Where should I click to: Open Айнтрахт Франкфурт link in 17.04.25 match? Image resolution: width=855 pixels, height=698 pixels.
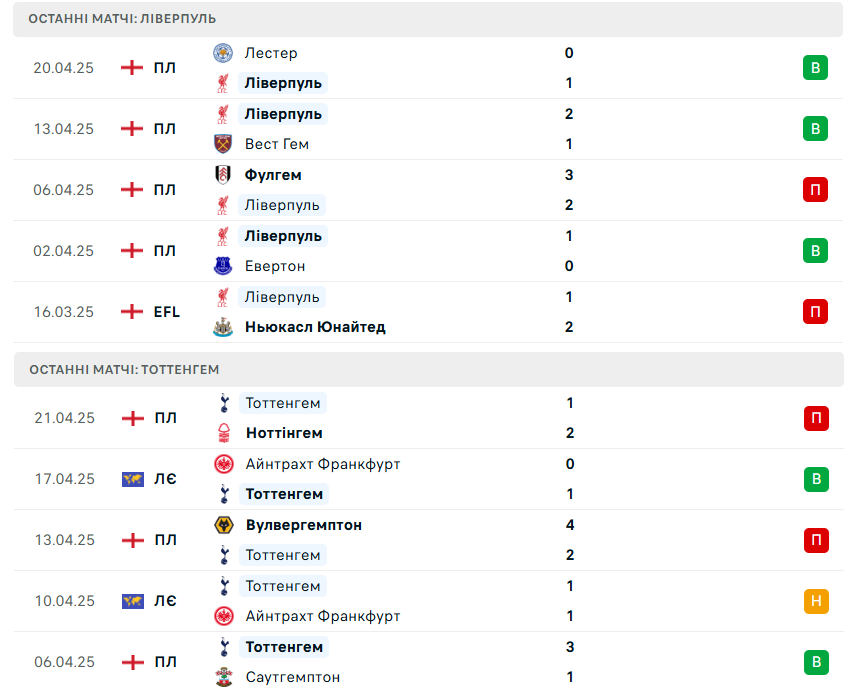(323, 464)
